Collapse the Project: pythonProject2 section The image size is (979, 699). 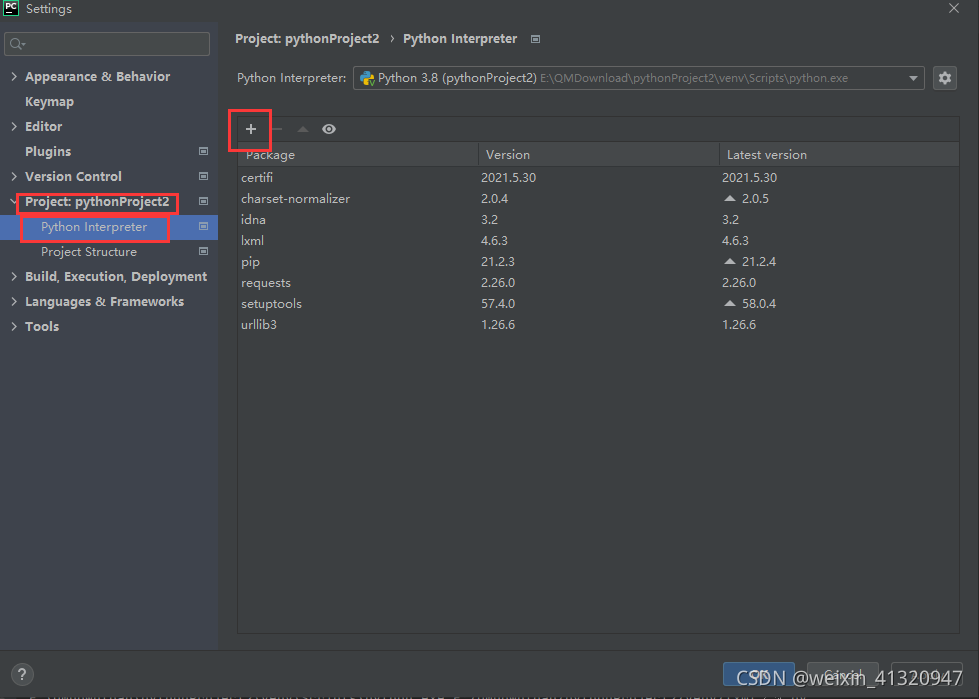click(x=14, y=202)
